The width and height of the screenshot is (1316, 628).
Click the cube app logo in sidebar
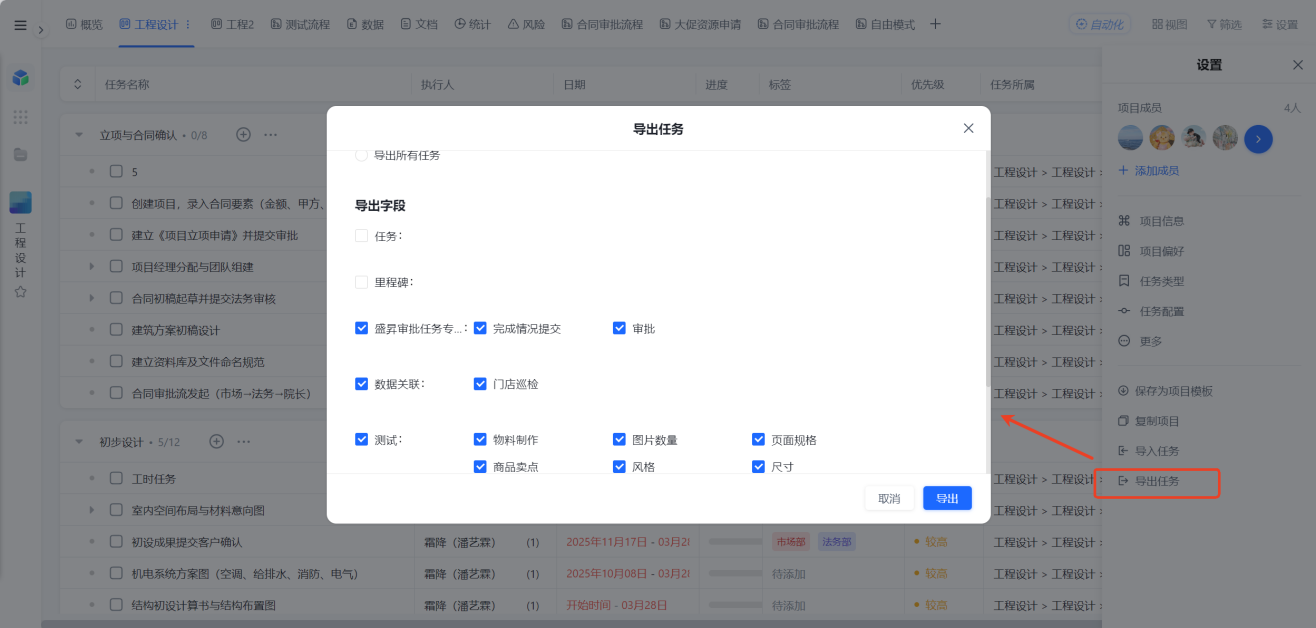coord(20,77)
